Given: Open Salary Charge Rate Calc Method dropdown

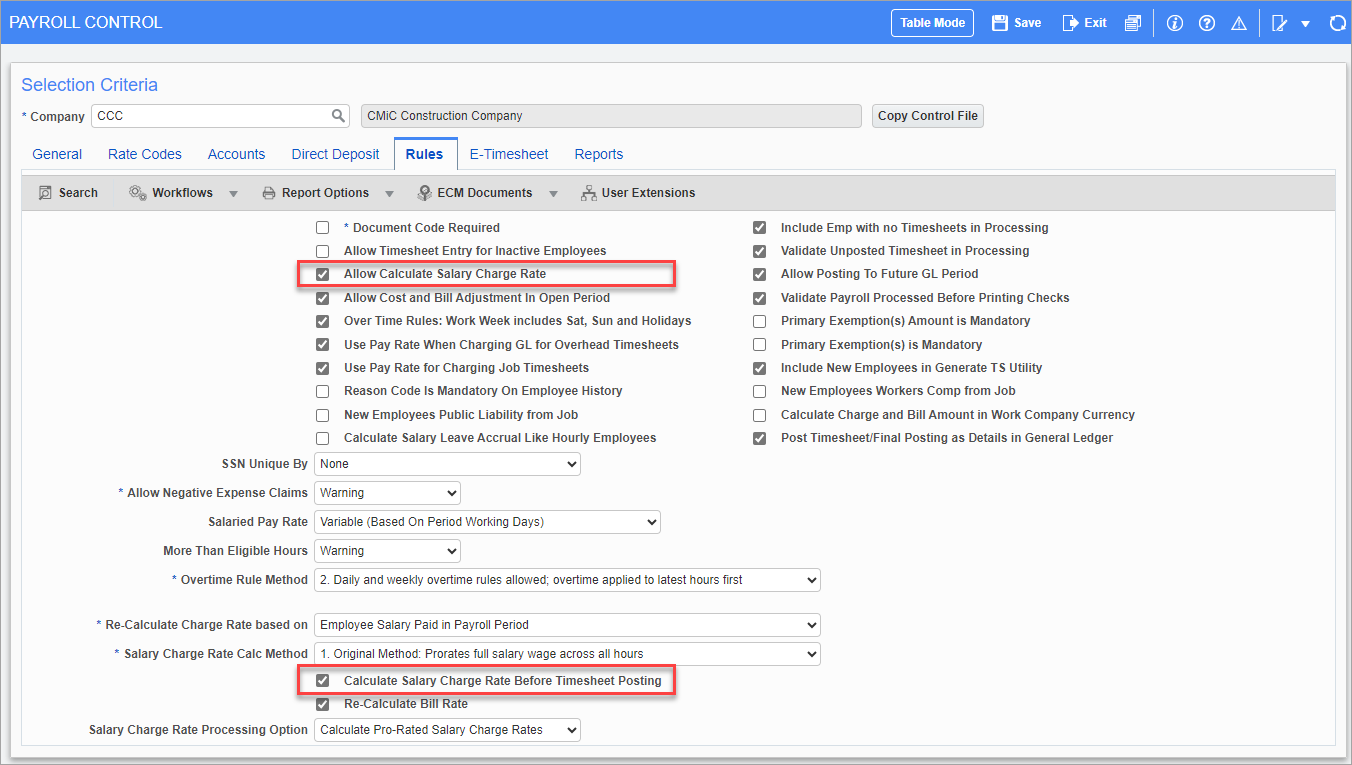Looking at the screenshot, I should [567, 654].
